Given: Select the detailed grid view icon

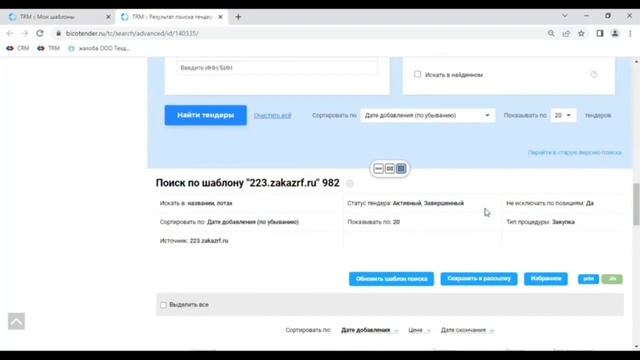Looking at the screenshot, I should pyautogui.click(x=401, y=169).
